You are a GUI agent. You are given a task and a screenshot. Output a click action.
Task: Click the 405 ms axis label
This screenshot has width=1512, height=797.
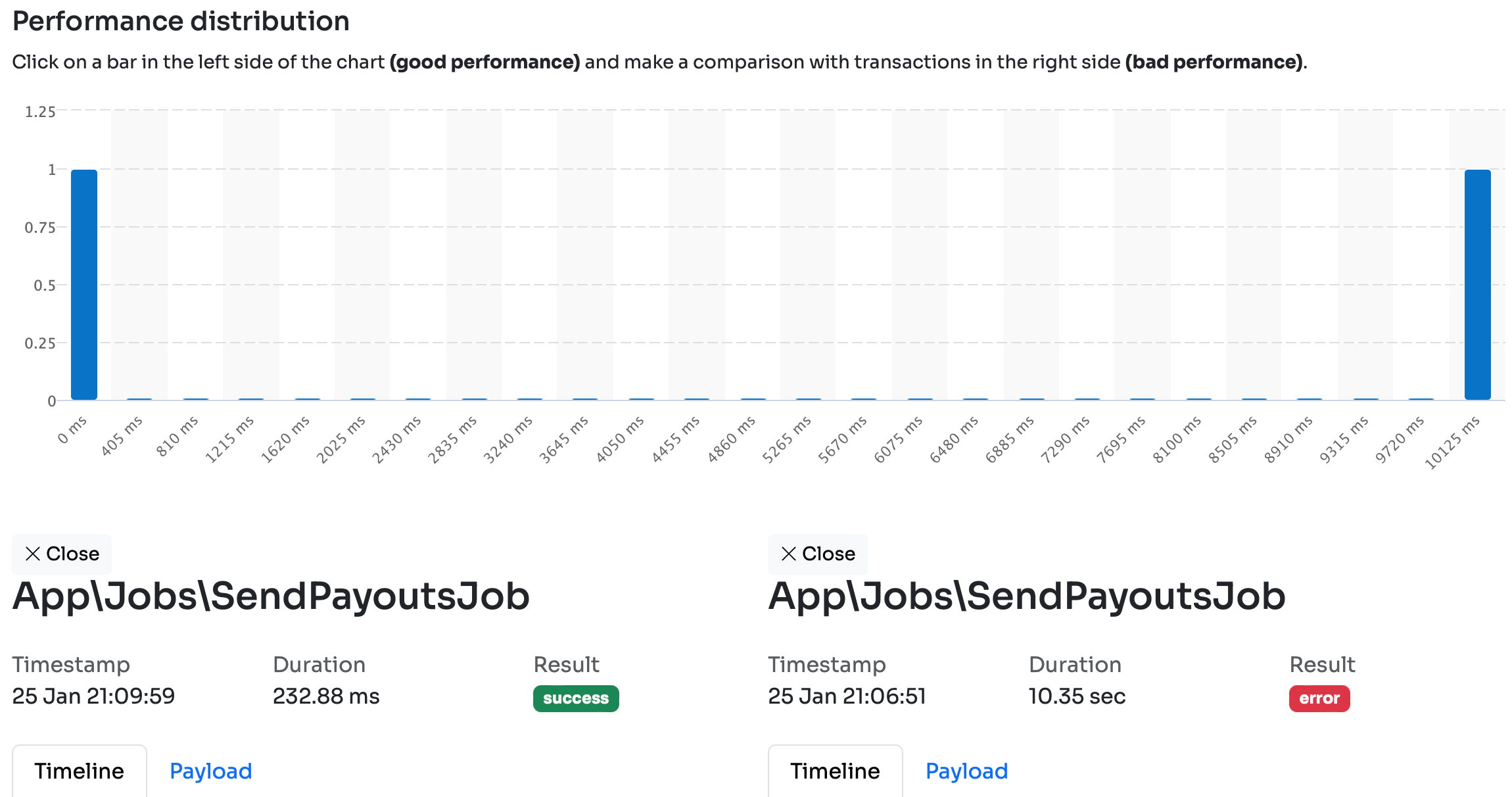(x=122, y=436)
